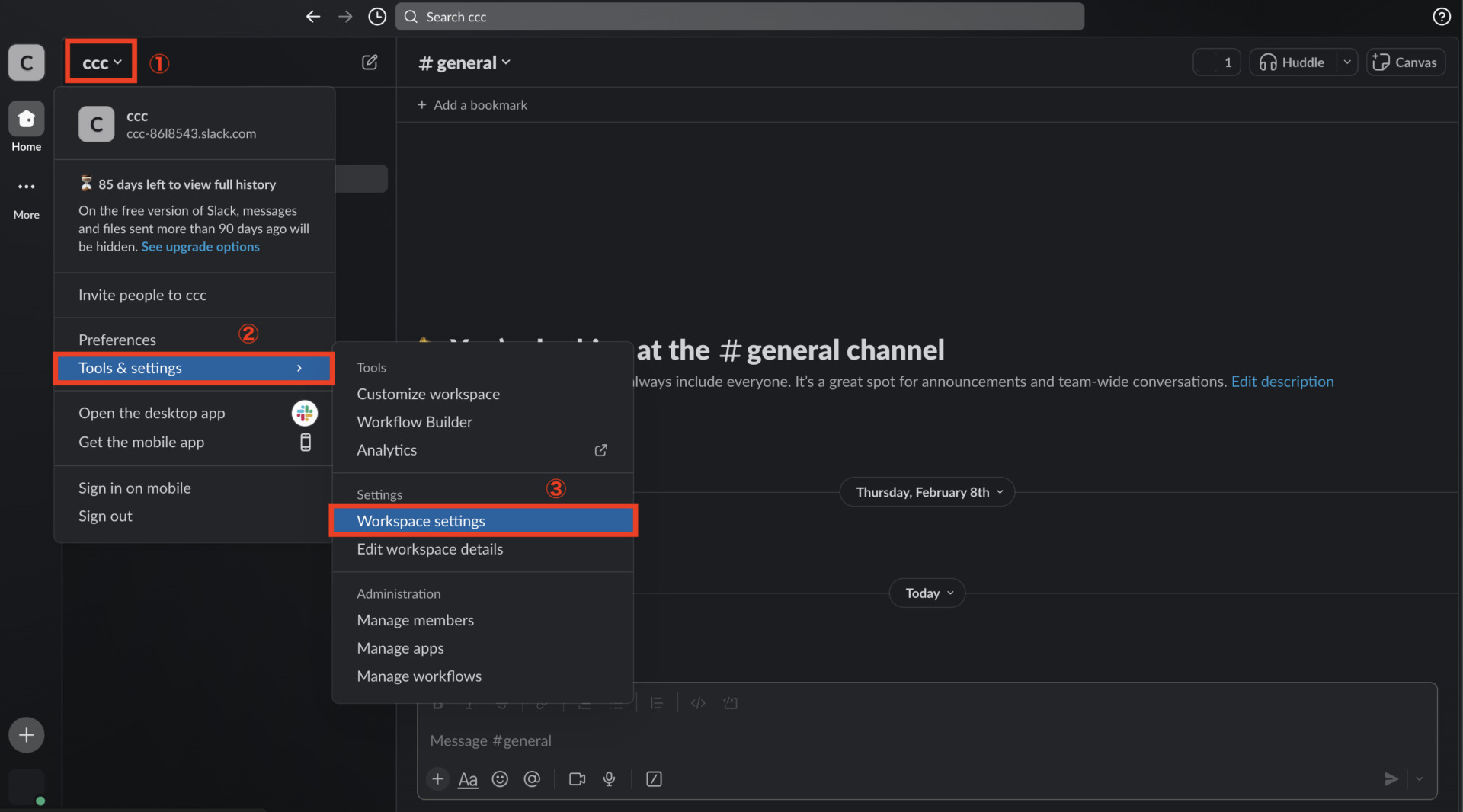Open the channel Canvas
1463x812 pixels.
[1404, 62]
